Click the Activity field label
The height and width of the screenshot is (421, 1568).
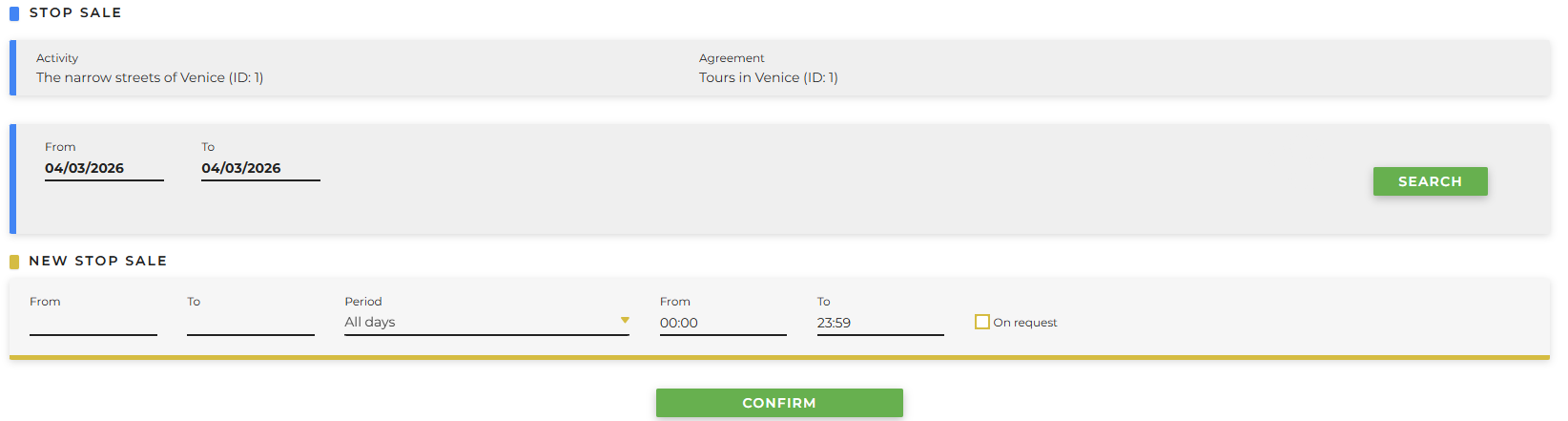coord(57,58)
